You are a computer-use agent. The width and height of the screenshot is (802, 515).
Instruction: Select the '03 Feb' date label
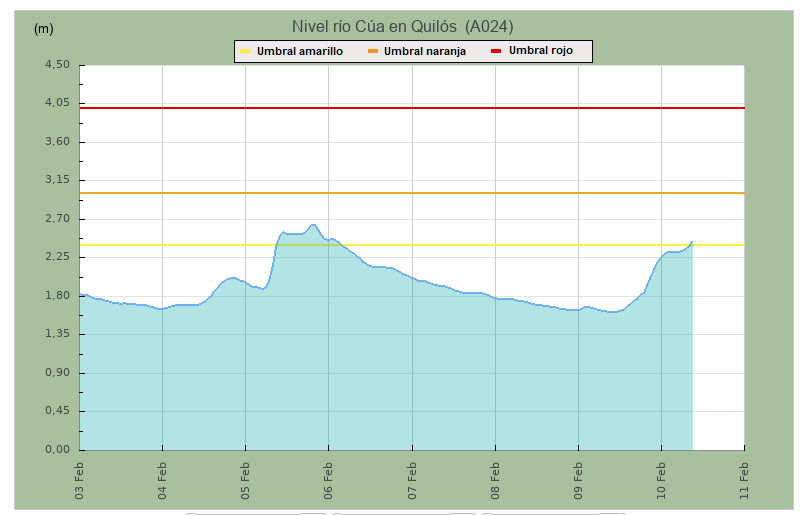coord(80,478)
